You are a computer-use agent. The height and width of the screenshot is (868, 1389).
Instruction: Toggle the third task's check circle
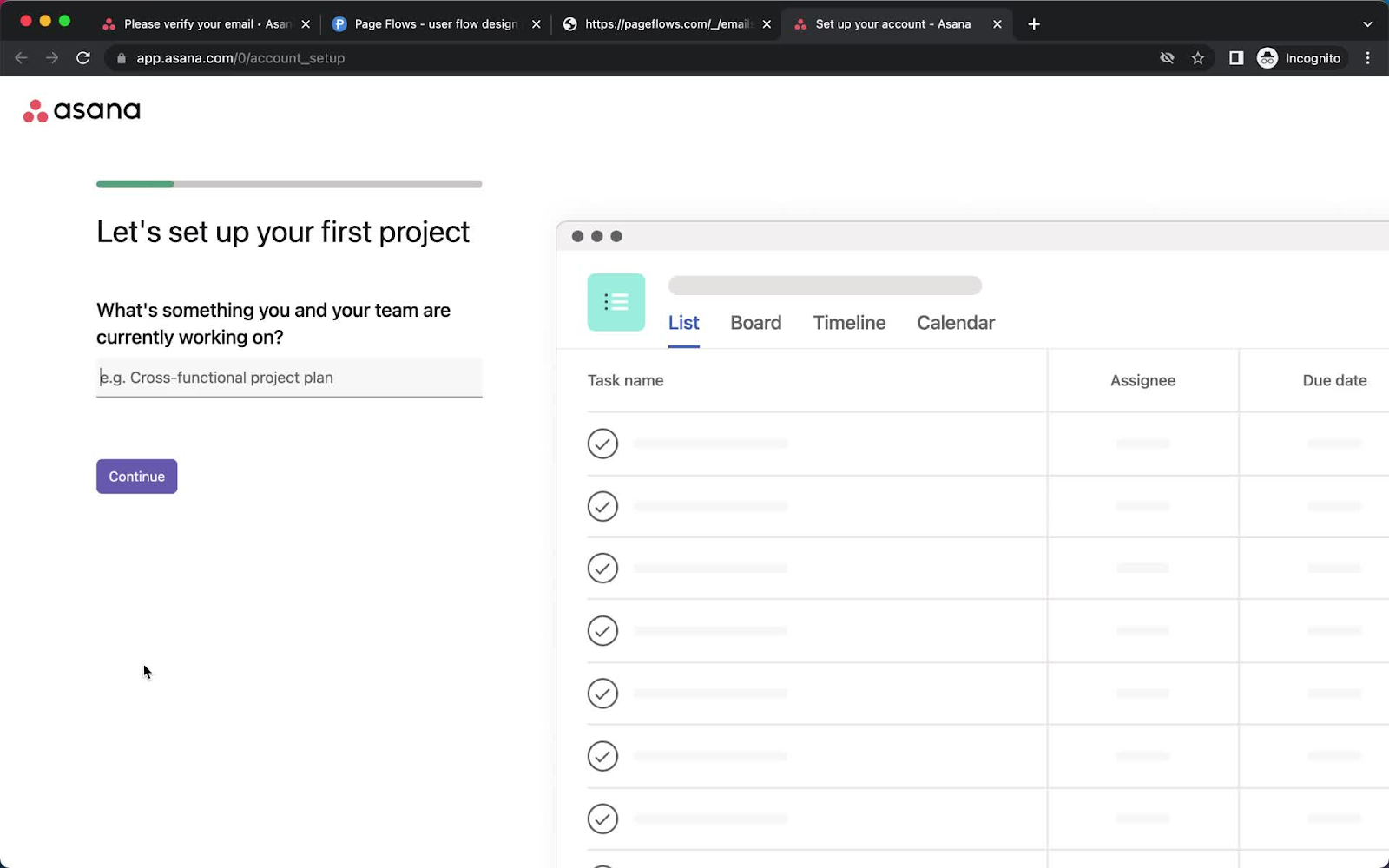point(602,569)
